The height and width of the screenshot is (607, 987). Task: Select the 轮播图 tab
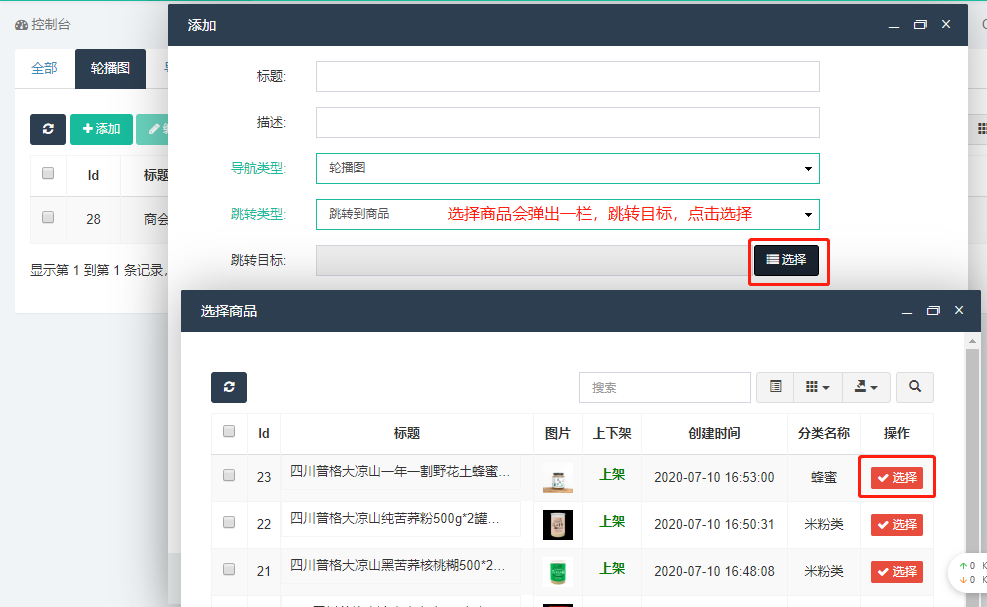110,69
